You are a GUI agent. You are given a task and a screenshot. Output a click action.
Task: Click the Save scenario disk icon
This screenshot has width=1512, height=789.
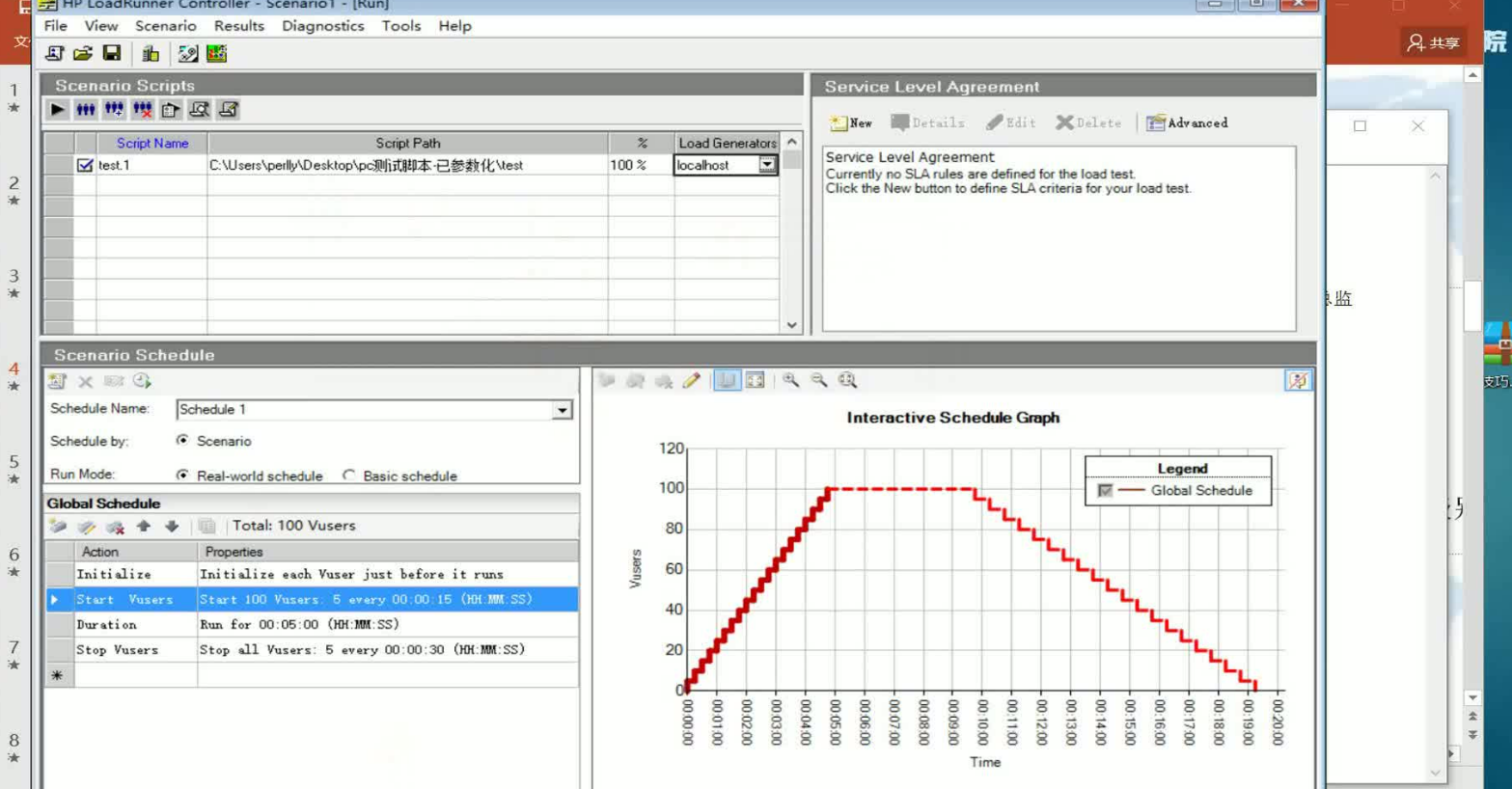coord(112,54)
